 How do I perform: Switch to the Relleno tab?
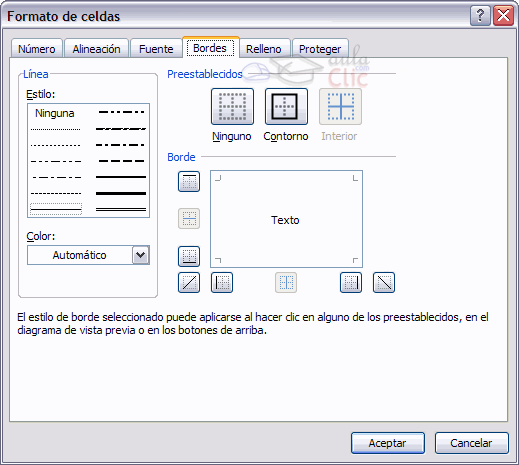[264, 49]
